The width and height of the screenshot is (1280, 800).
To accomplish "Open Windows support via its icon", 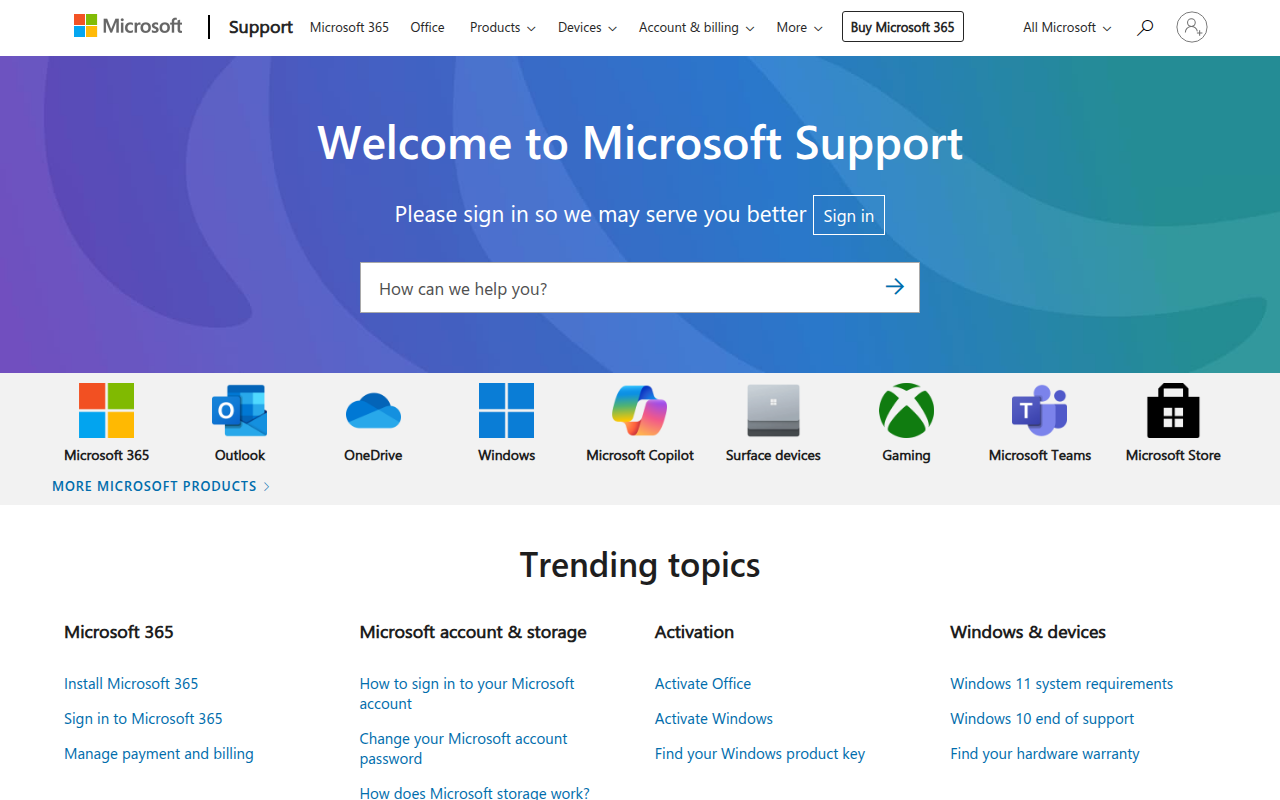I will click(x=506, y=411).
